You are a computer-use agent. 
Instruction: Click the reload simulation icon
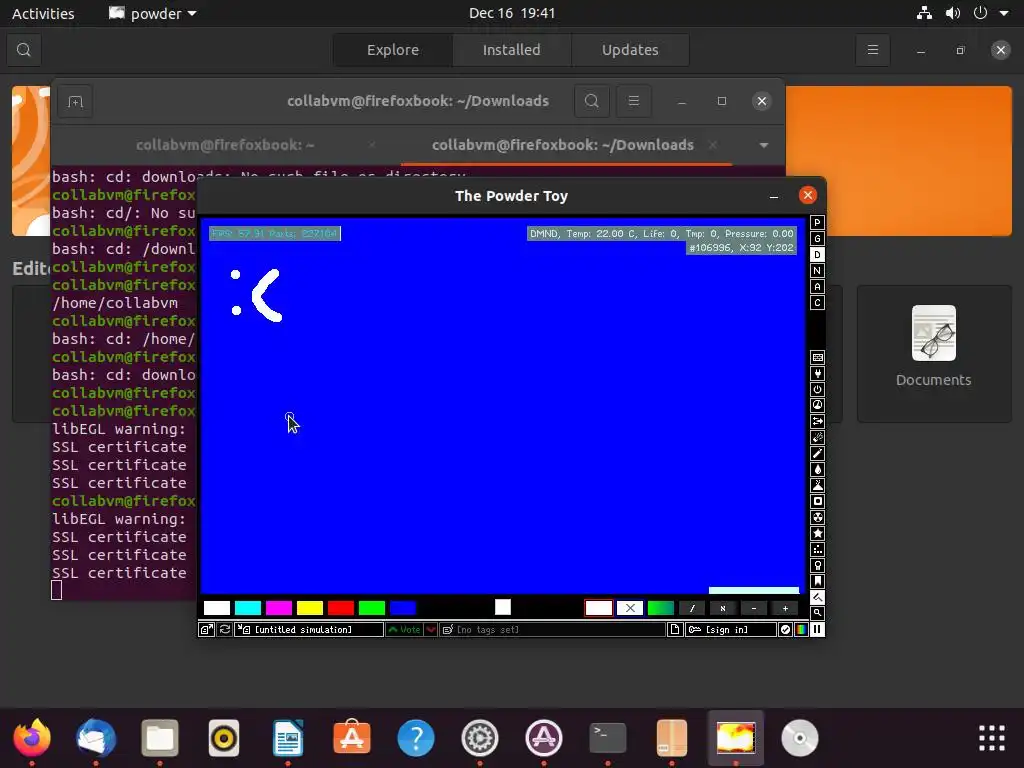[x=225, y=630]
